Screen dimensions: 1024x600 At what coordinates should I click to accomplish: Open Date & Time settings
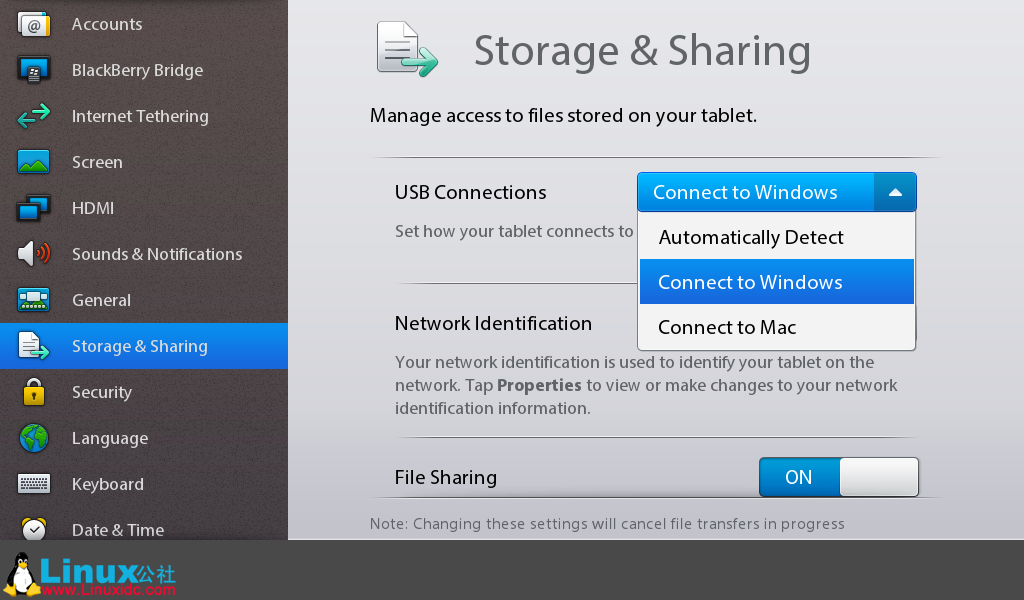(x=144, y=524)
